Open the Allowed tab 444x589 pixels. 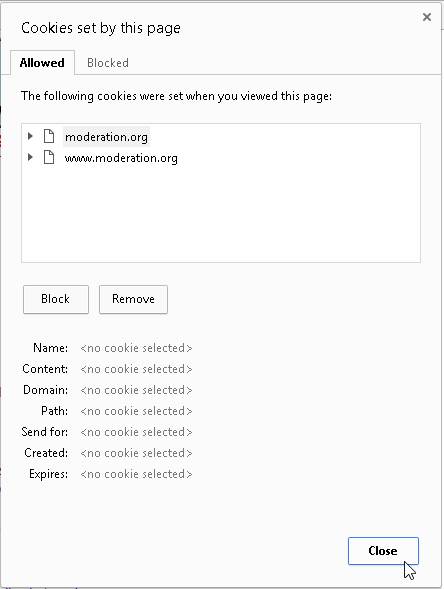(x=42, y=63)
